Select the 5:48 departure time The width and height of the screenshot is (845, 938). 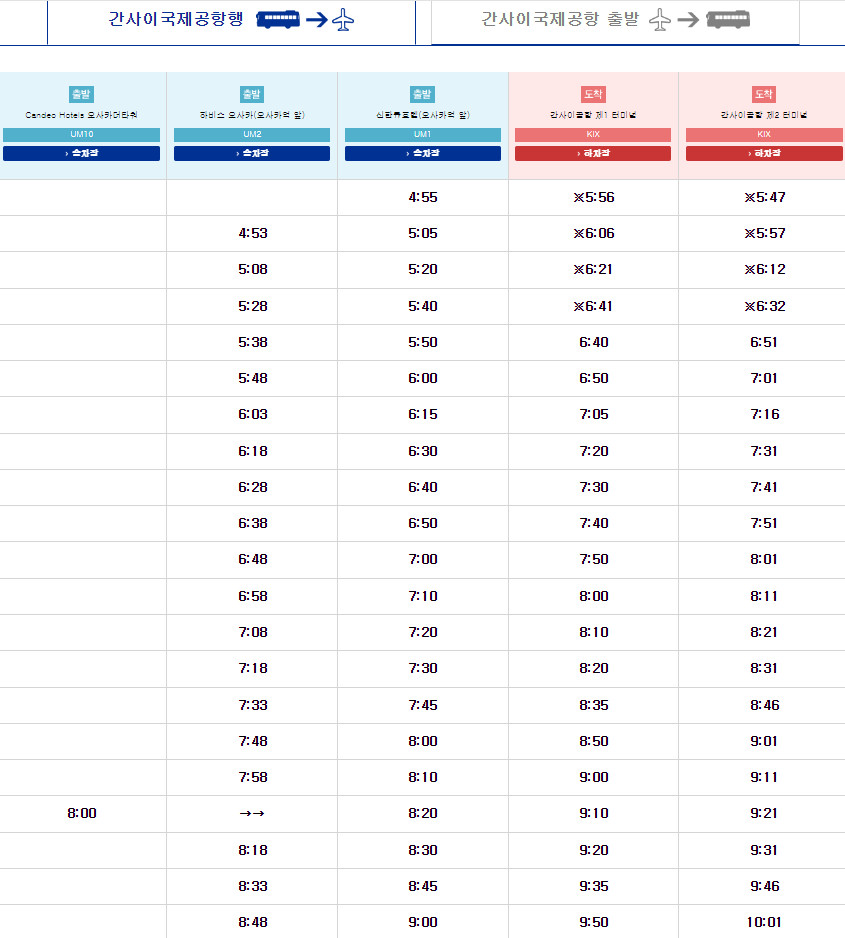pyautogui.click(x=252, y=378)
